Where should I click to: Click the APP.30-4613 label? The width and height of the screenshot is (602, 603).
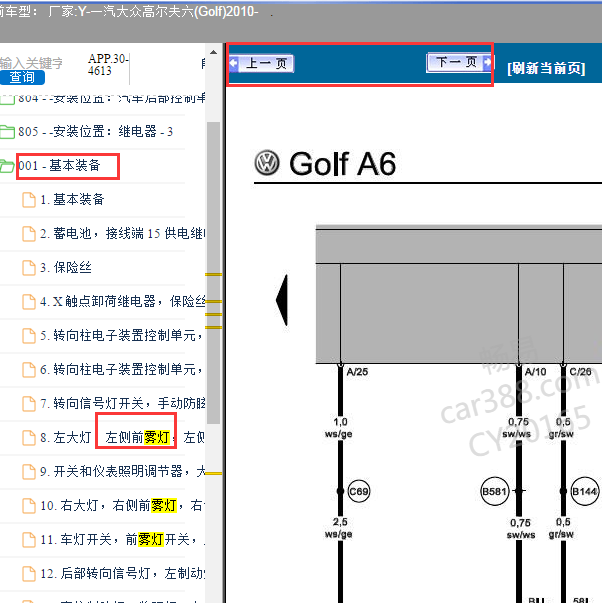(x=108, y=65)
